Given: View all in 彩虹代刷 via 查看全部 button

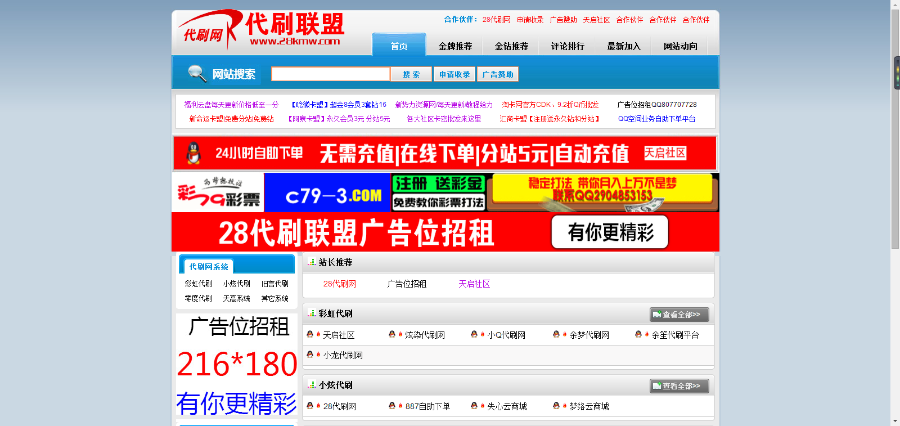Looking at the screenshot, I should pos(680,315).
